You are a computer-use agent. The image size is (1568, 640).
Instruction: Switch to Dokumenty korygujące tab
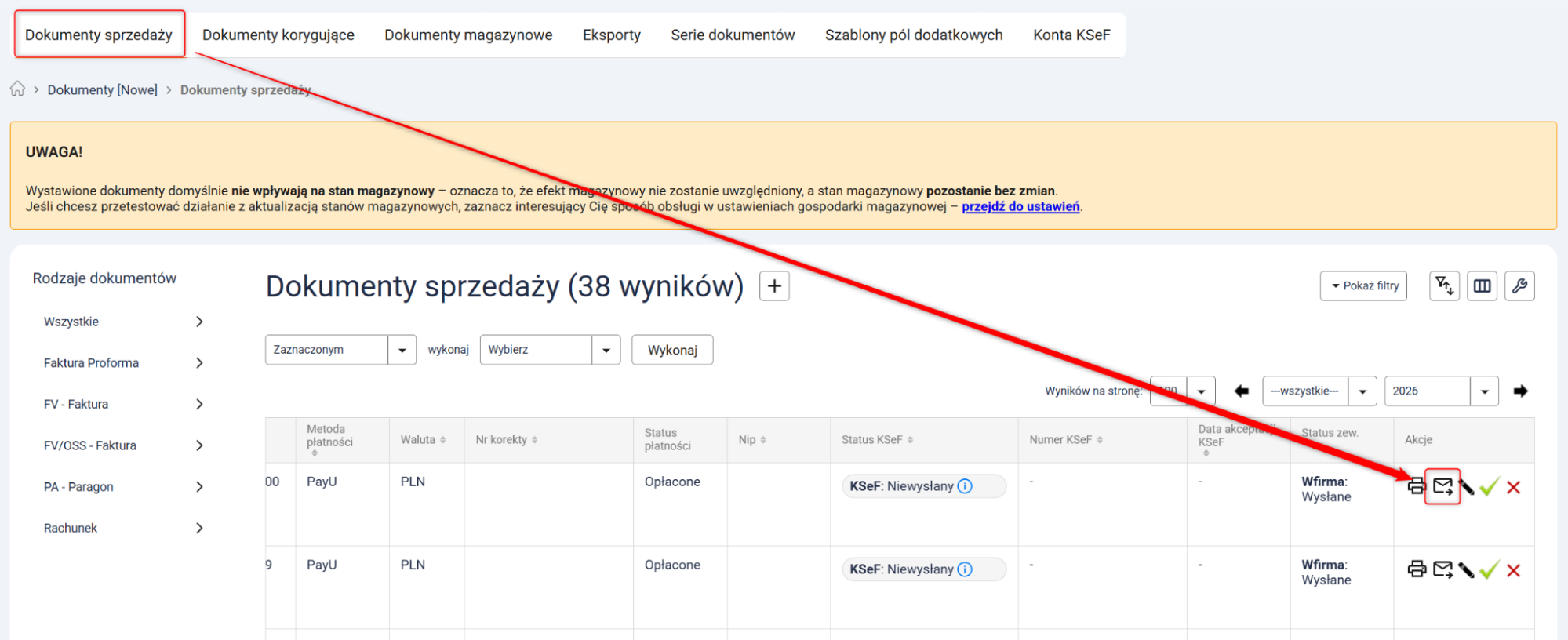point(278,35)
